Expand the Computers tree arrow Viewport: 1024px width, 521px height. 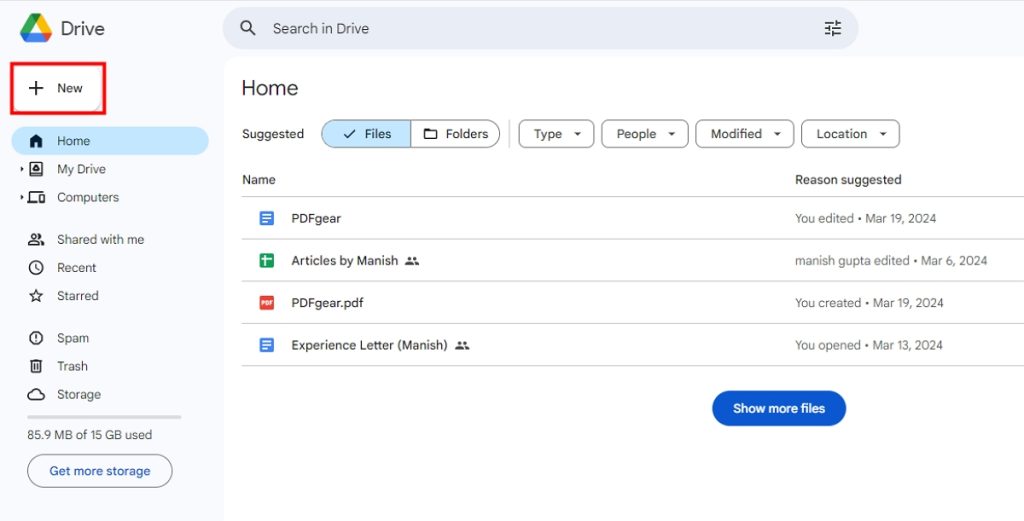coord(21,198)
